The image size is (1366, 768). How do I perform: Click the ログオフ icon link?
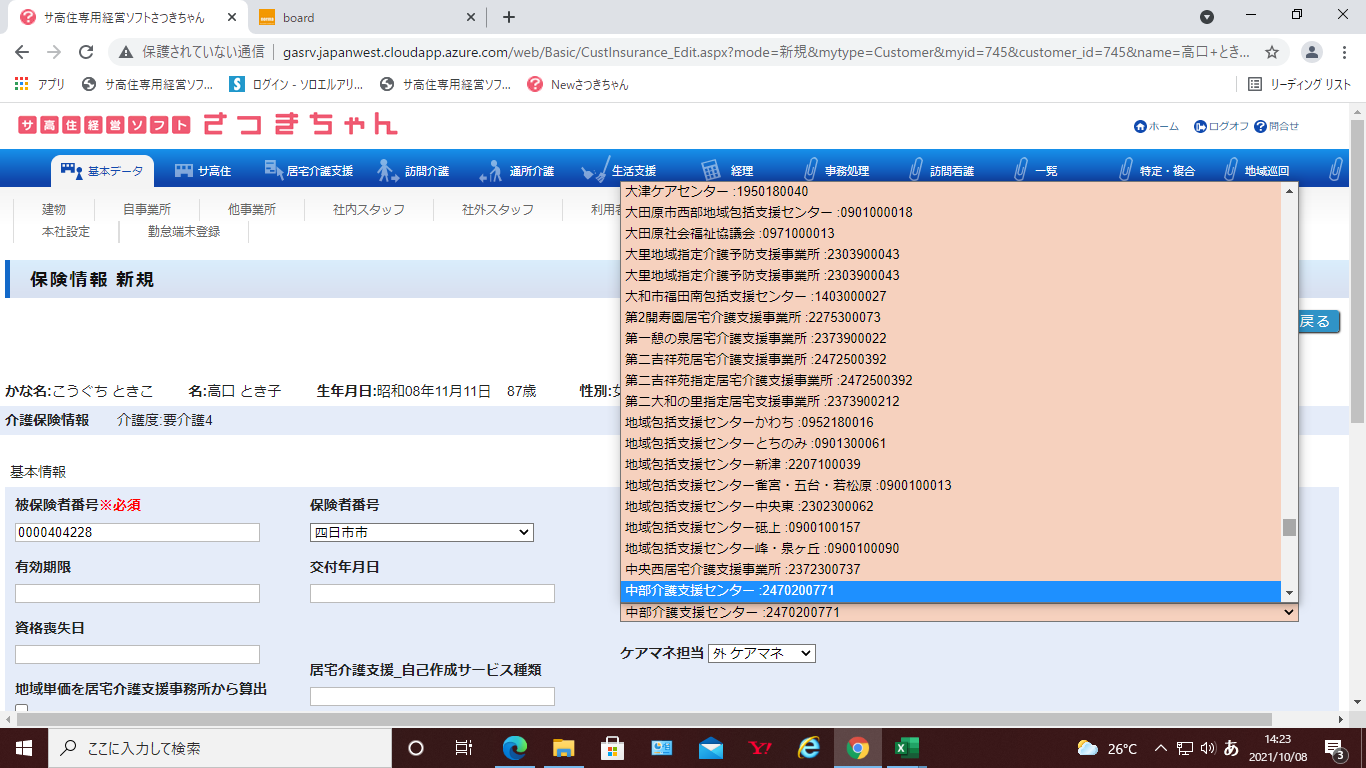tap(1200, 127)
